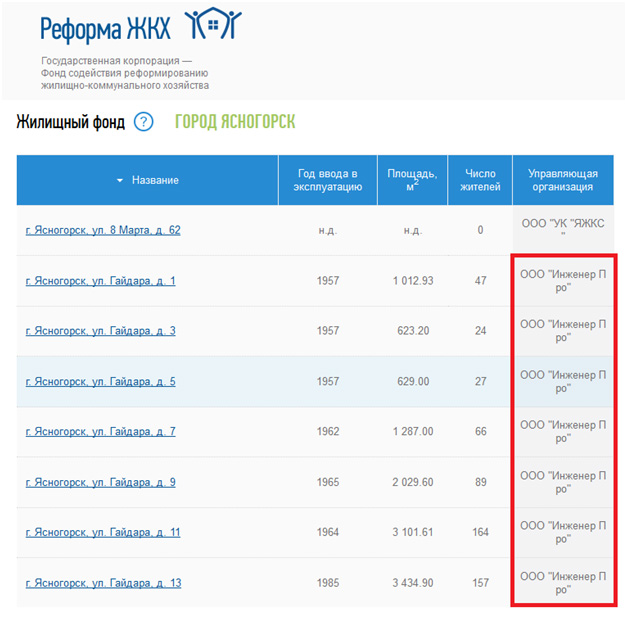Open address ул. Гайдара, д. 9

(100, 482)
